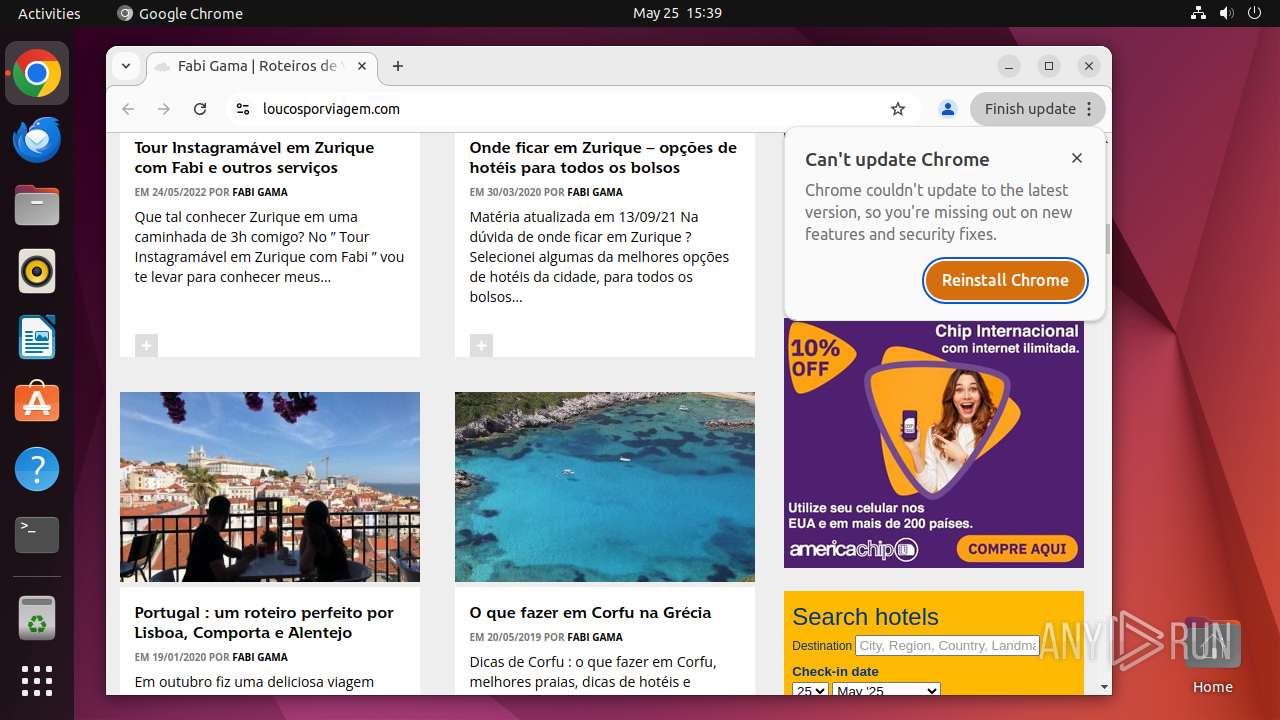Open Terminal from the dock
Screen dimensions: 1280x720
[x=37, y=535]
